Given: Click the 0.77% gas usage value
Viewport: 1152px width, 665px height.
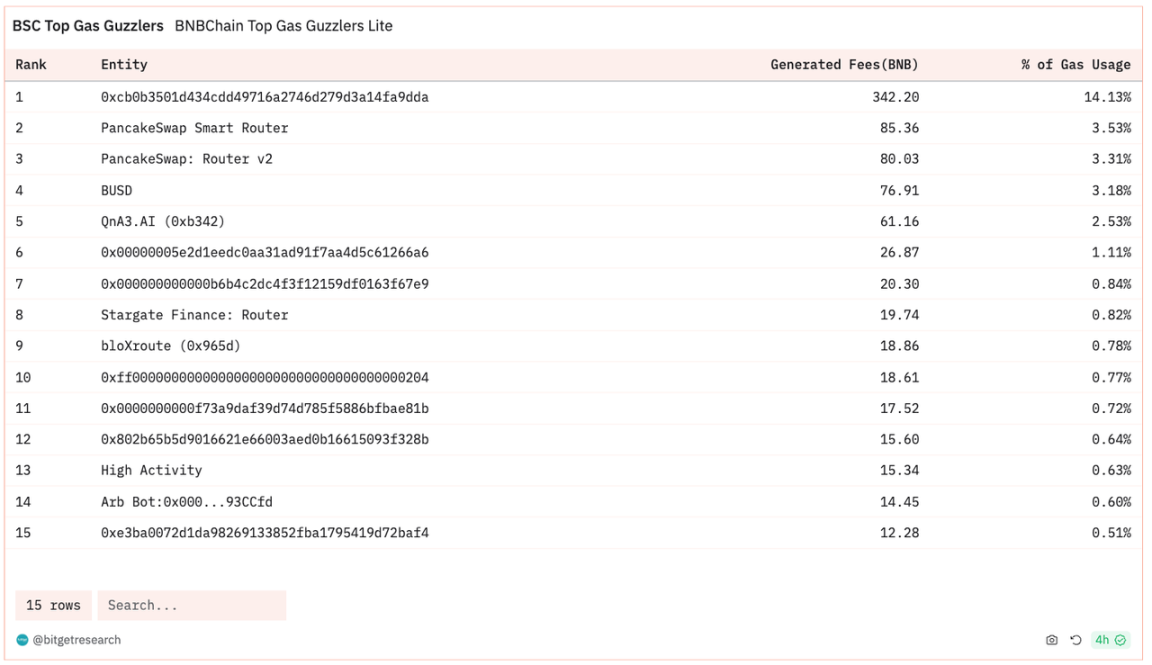Looking at the screenshot, I should click(x=1111, y=377).
